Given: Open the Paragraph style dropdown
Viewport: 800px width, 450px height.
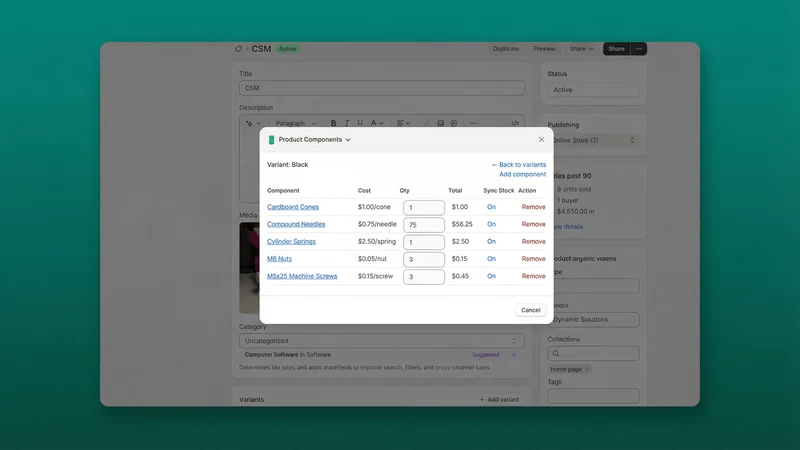Looking at the screenshot, I should (296, 123).
